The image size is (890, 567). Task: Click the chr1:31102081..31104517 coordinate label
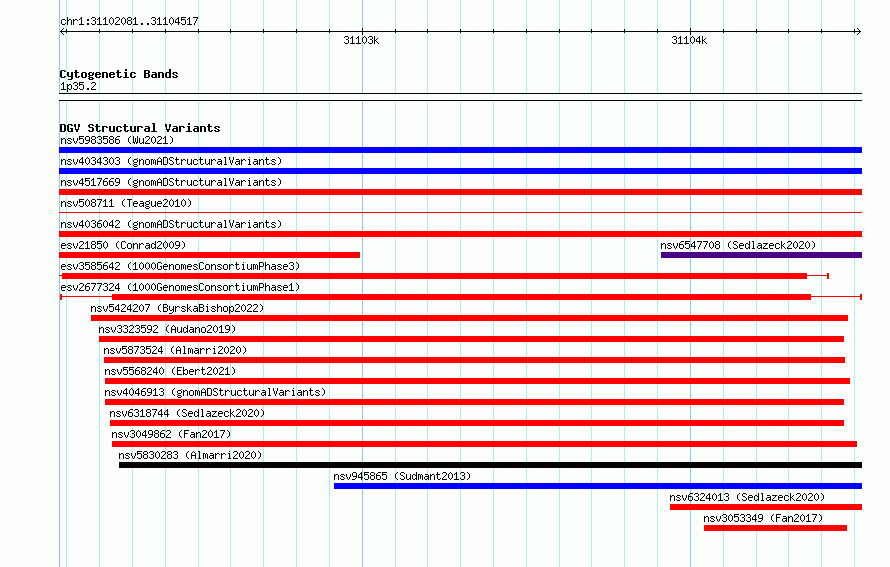pyautogui.click(x=129, y=21)
